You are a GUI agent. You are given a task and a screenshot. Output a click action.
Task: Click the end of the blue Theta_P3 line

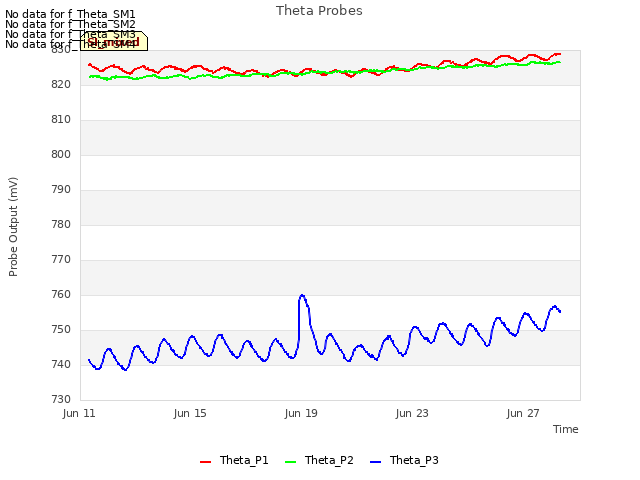coord(560,311)
